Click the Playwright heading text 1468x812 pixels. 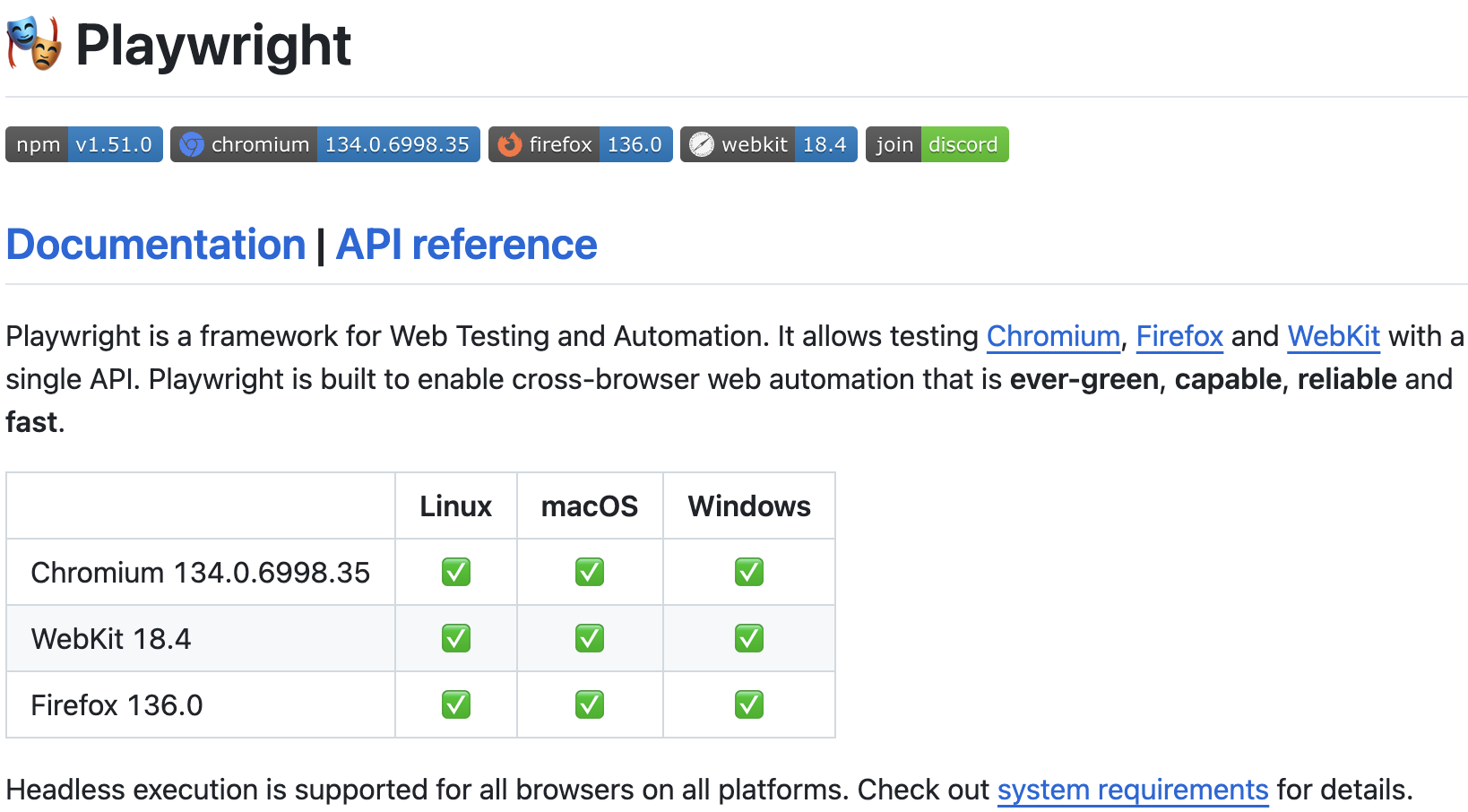[x=213, y=45]
